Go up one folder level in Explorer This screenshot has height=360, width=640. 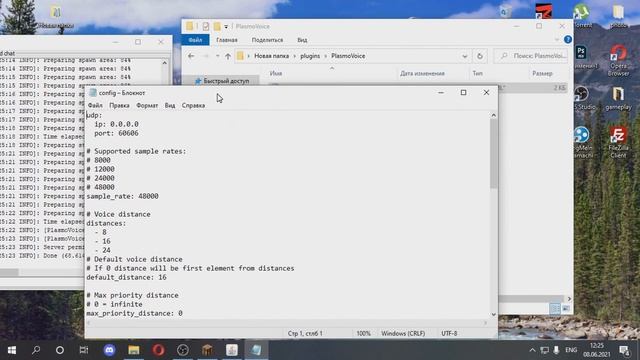click(228, 56)
